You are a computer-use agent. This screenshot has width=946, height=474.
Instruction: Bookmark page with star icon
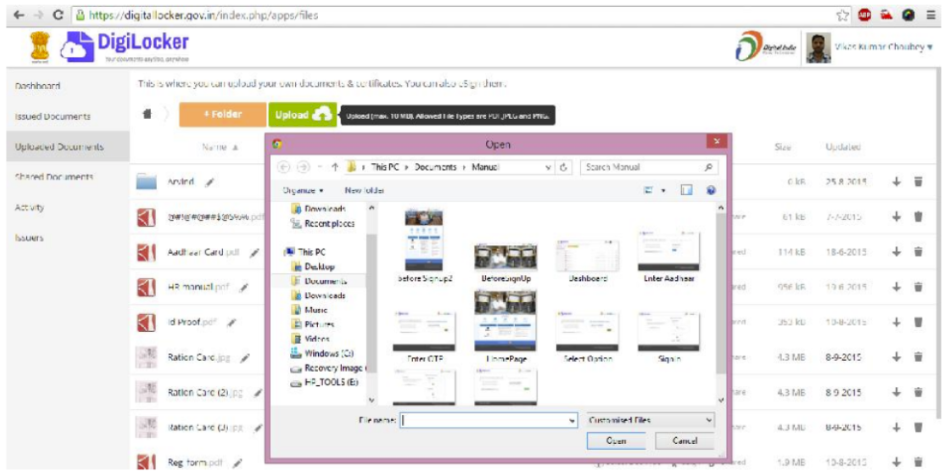(843, 16)
